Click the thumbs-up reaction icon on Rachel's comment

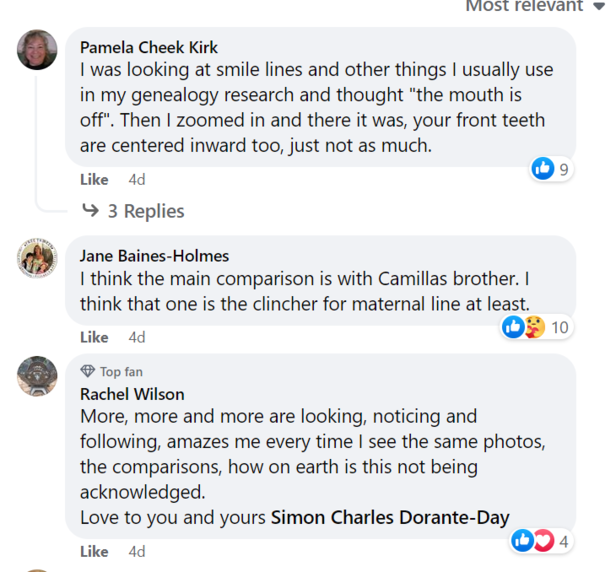pyautogui.click(x=521, y=541)
